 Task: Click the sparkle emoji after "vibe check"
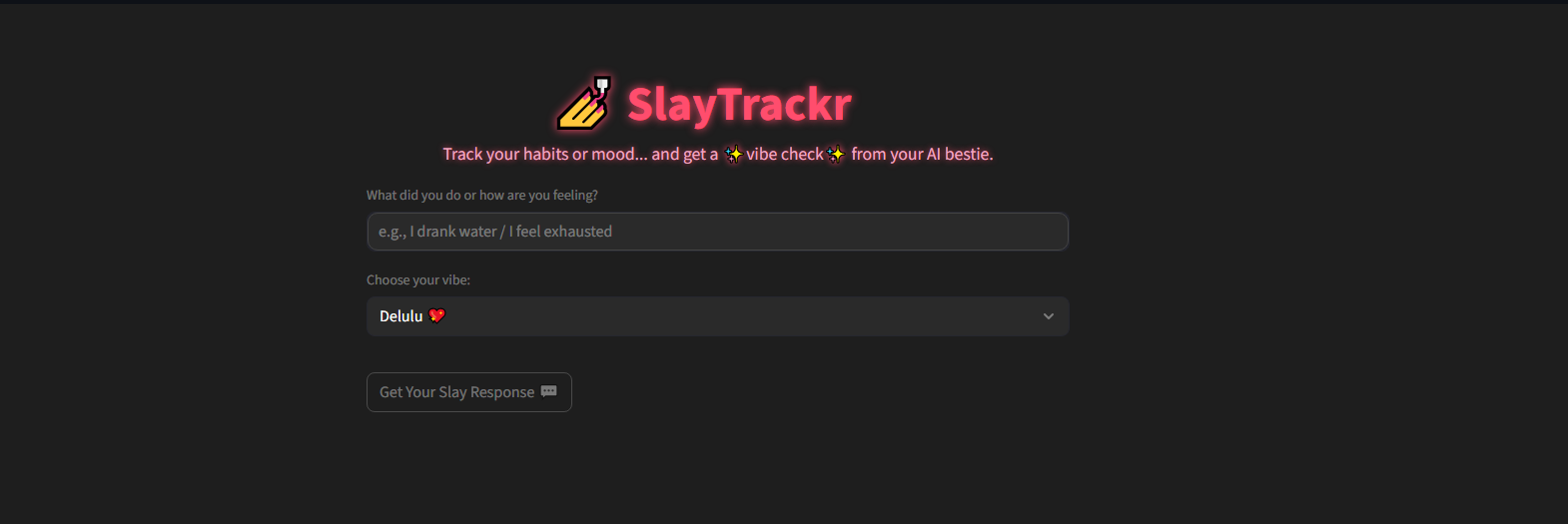[836, 154]
